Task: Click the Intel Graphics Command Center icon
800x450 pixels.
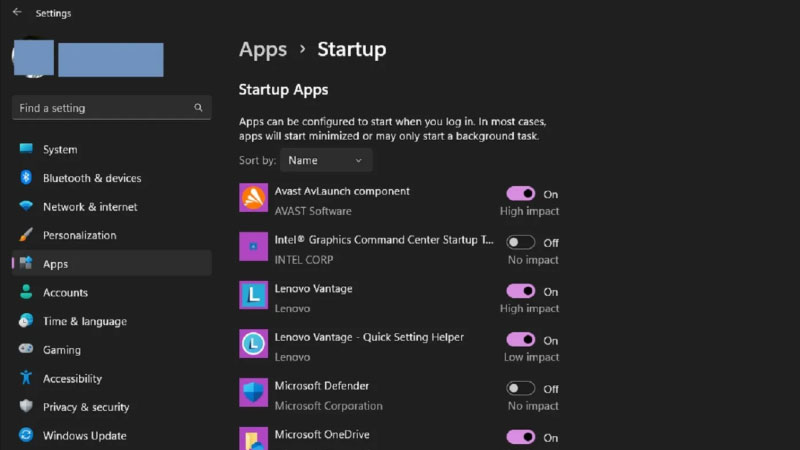Action: (x=254, y=246)
